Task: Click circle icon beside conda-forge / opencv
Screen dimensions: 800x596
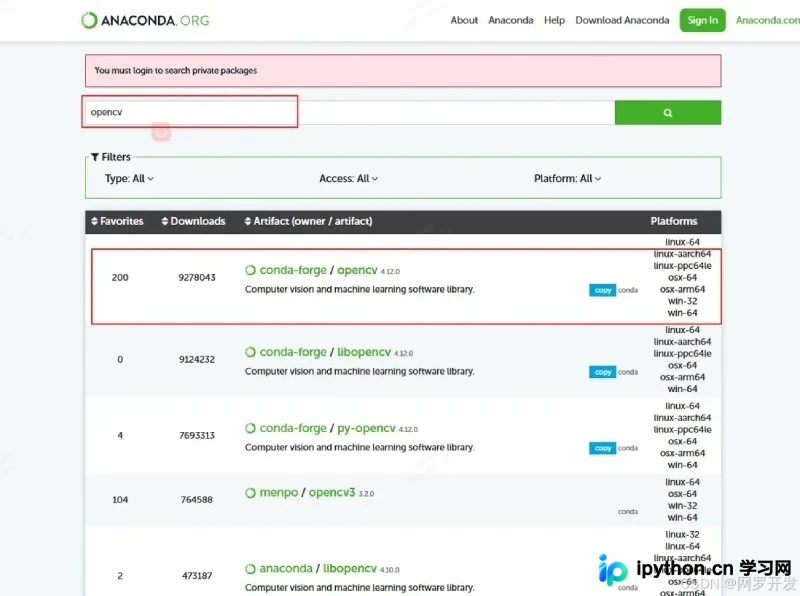Action: 250,270
